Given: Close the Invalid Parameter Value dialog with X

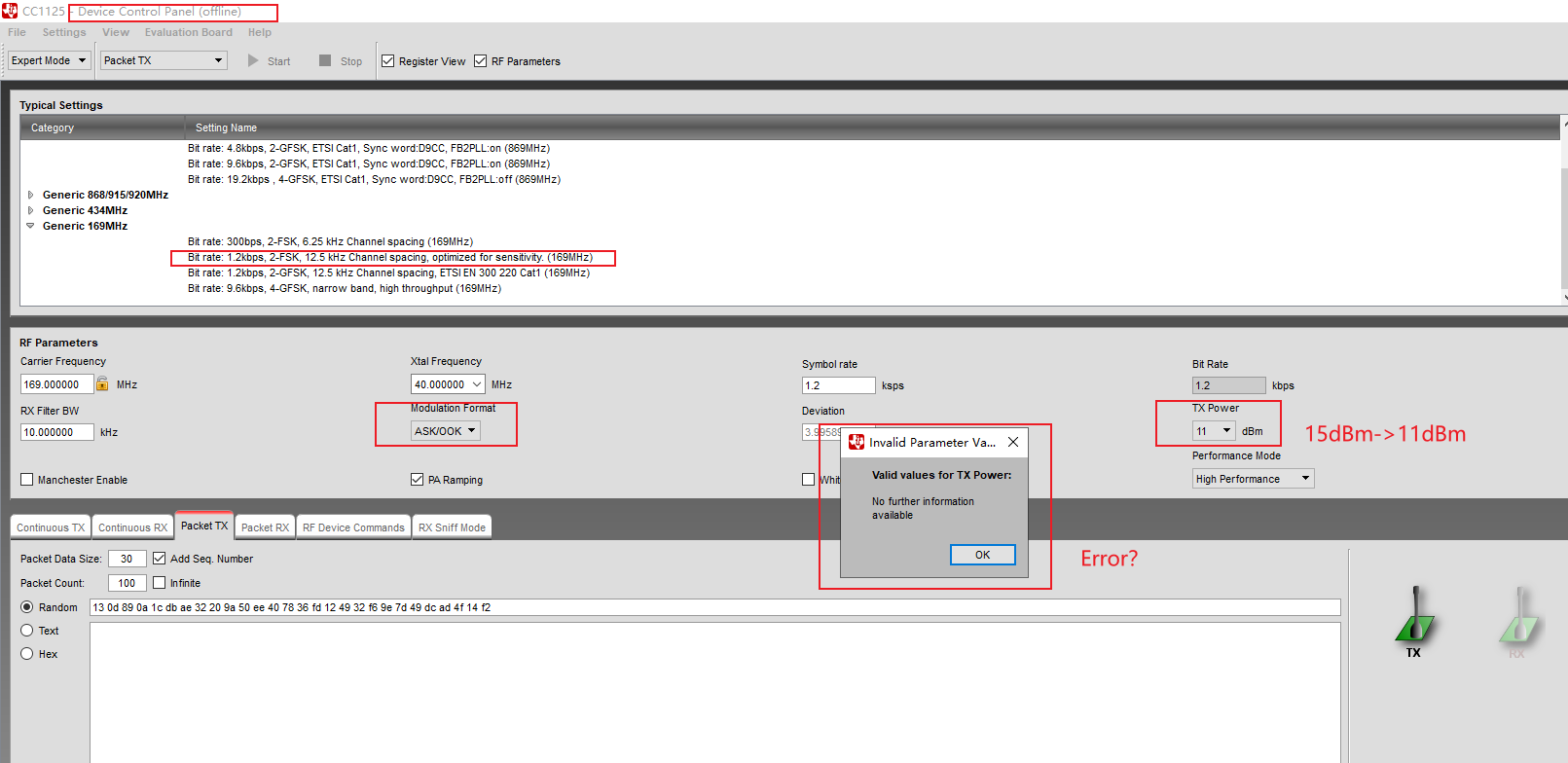Looking at the screenshot, I should 1013,442.
